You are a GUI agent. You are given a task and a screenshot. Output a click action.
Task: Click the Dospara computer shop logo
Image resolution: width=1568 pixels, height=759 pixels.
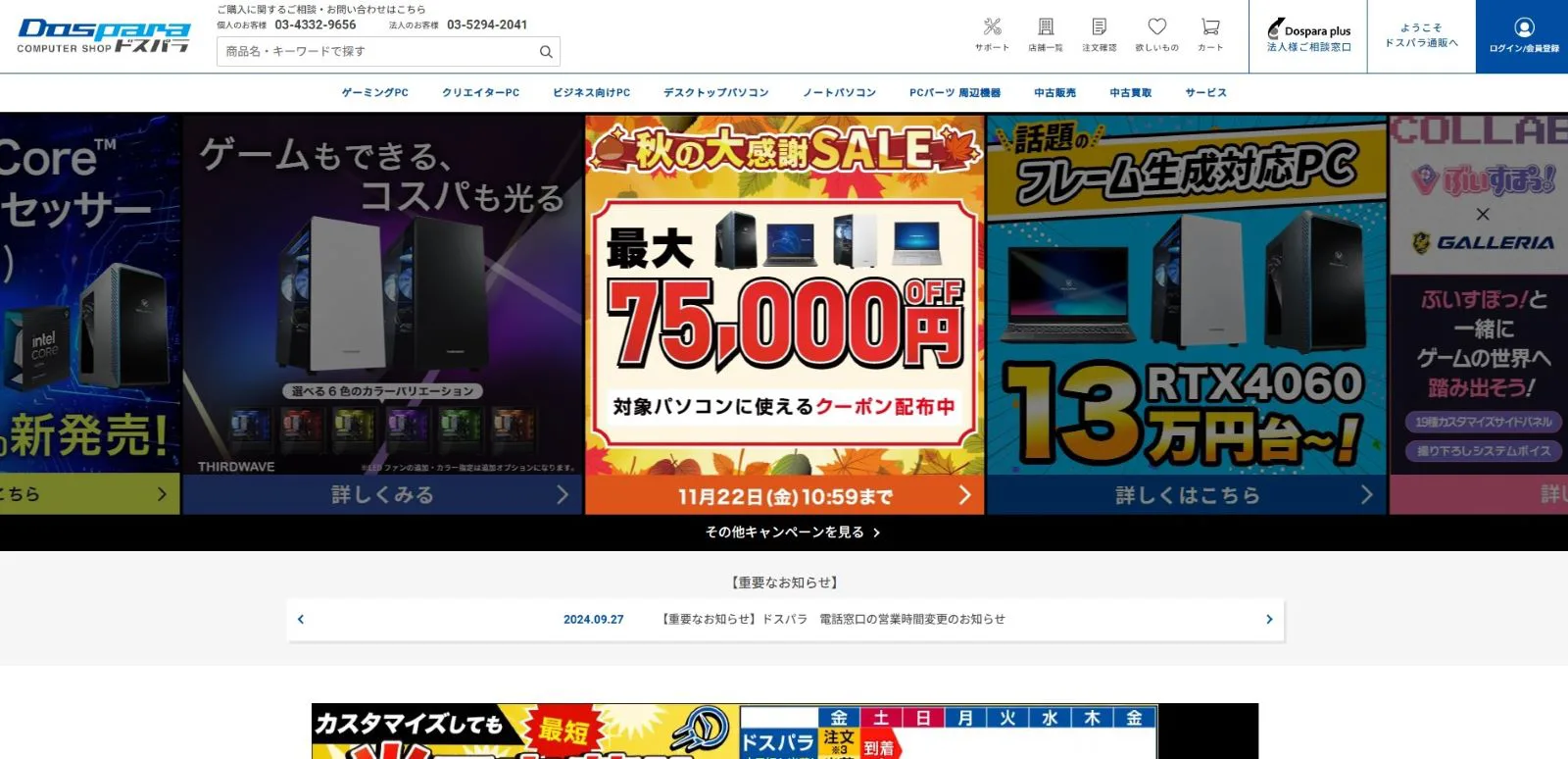[103, 36]
